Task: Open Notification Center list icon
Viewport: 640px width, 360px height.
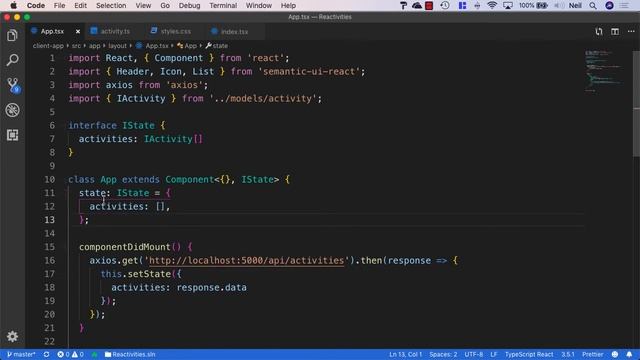Action: click(624, 5)
